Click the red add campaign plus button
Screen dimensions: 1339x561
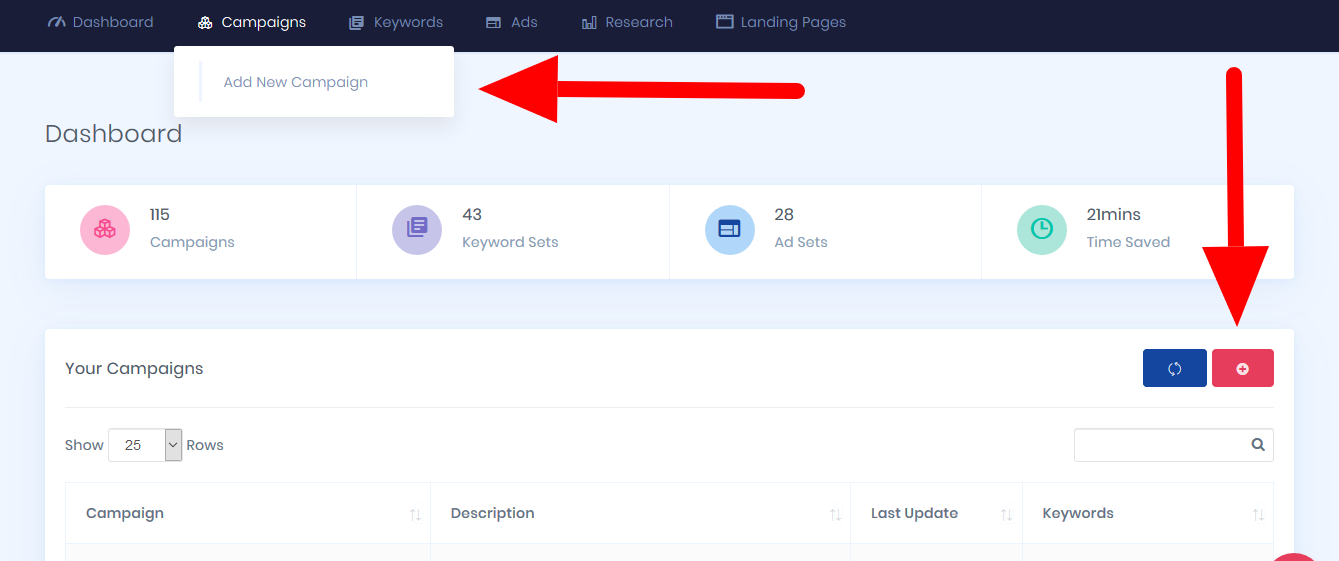(1243, 368)
